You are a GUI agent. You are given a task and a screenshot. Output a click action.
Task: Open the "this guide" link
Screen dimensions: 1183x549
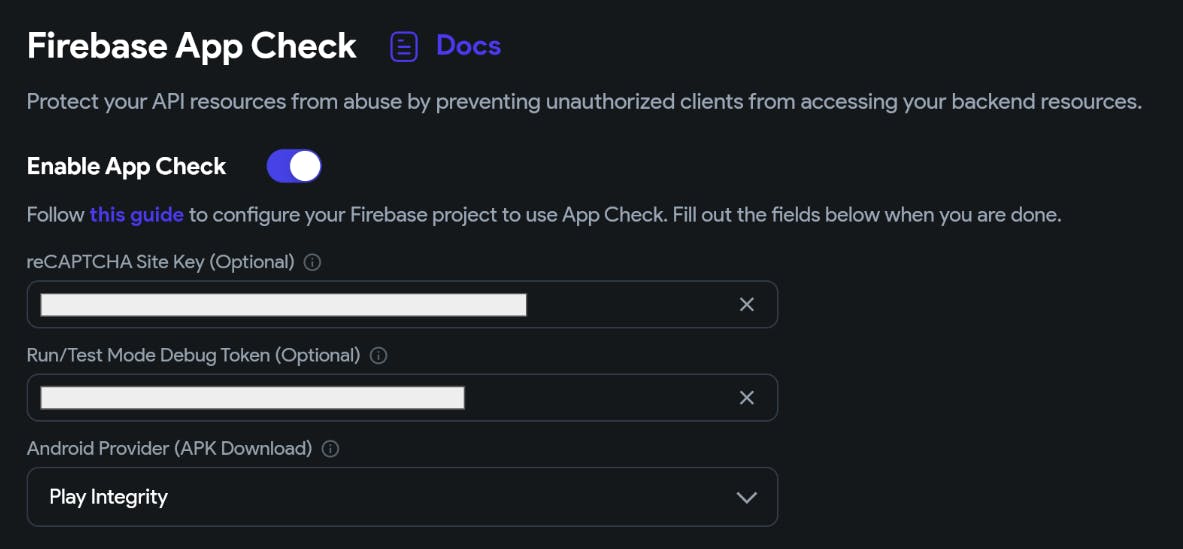(x=137, y=215)
